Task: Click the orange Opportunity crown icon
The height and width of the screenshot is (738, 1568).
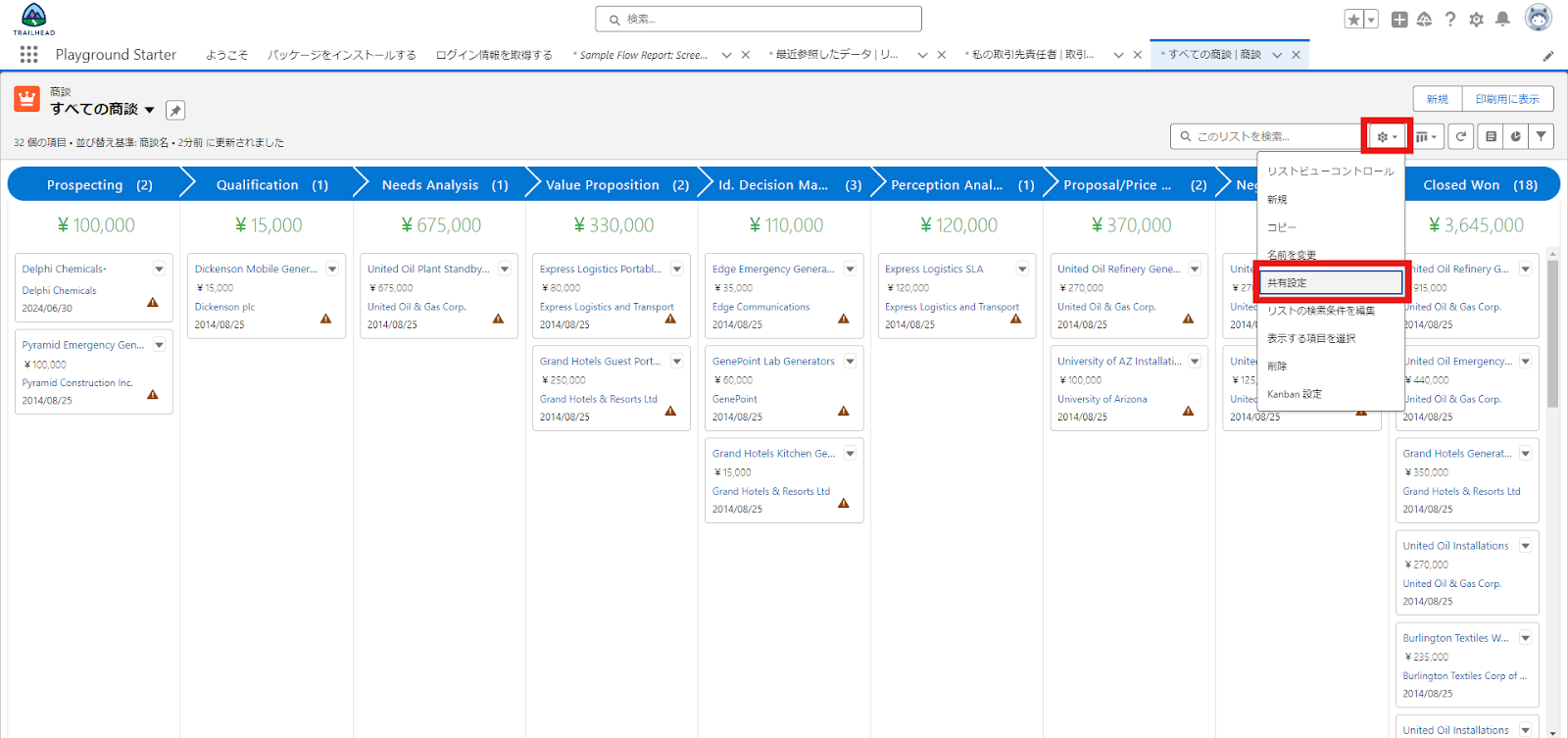Action: click(x=27, y=99)
